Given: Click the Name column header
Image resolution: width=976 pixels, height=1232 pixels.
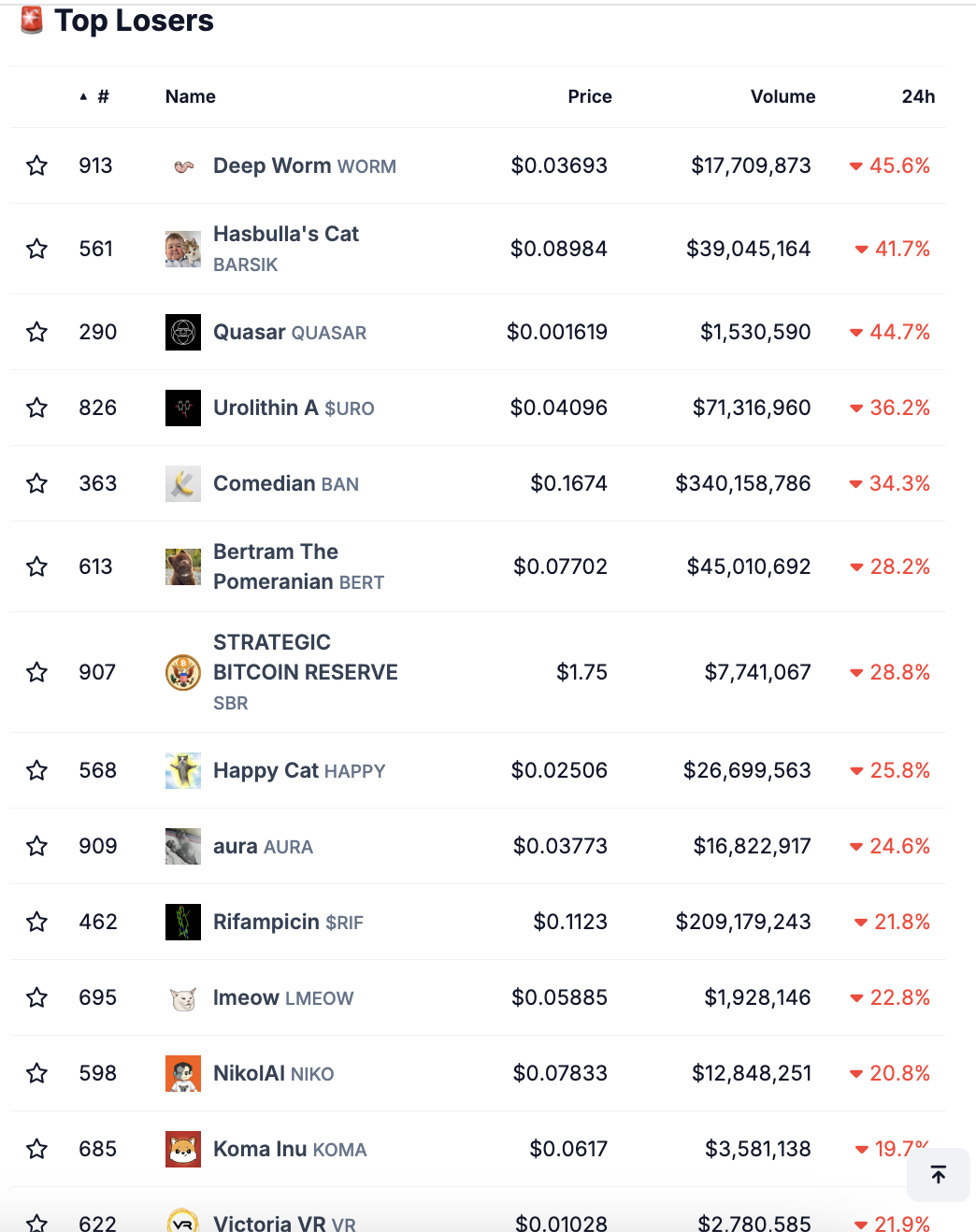Looking at the screenshot, I should point(191,97).
